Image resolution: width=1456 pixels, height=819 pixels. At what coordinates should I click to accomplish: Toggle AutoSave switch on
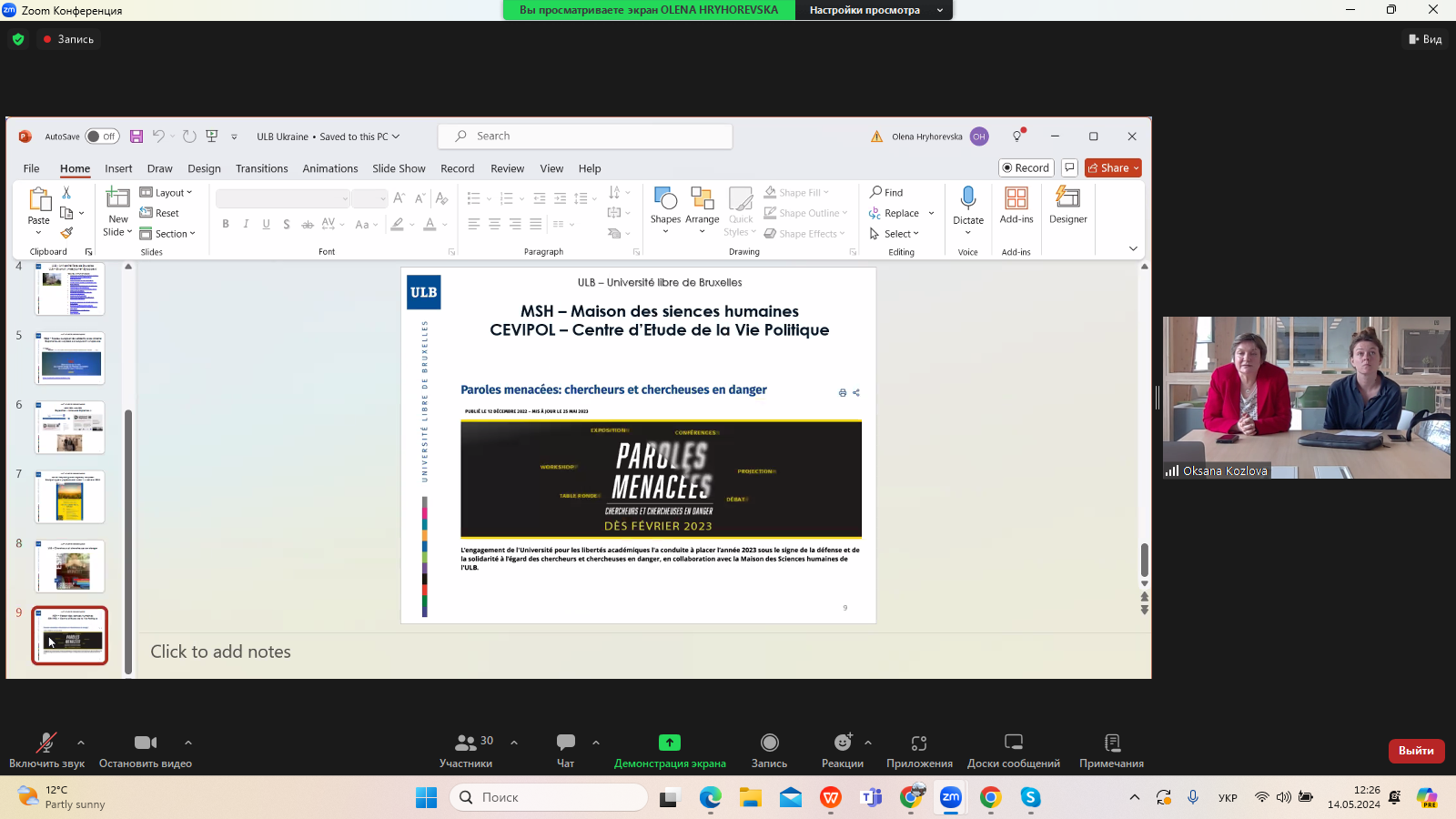(x=102, y=136)
